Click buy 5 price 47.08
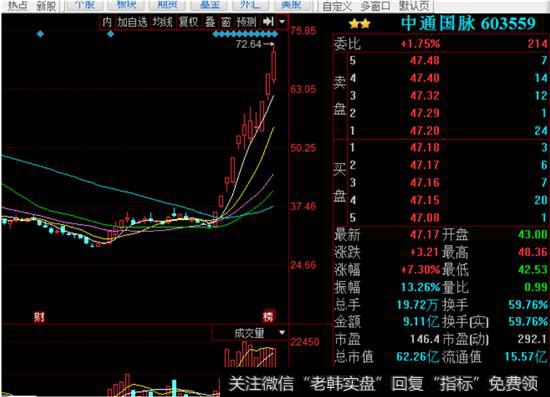This screenshot has height=397, width=550. pos(424,218)
